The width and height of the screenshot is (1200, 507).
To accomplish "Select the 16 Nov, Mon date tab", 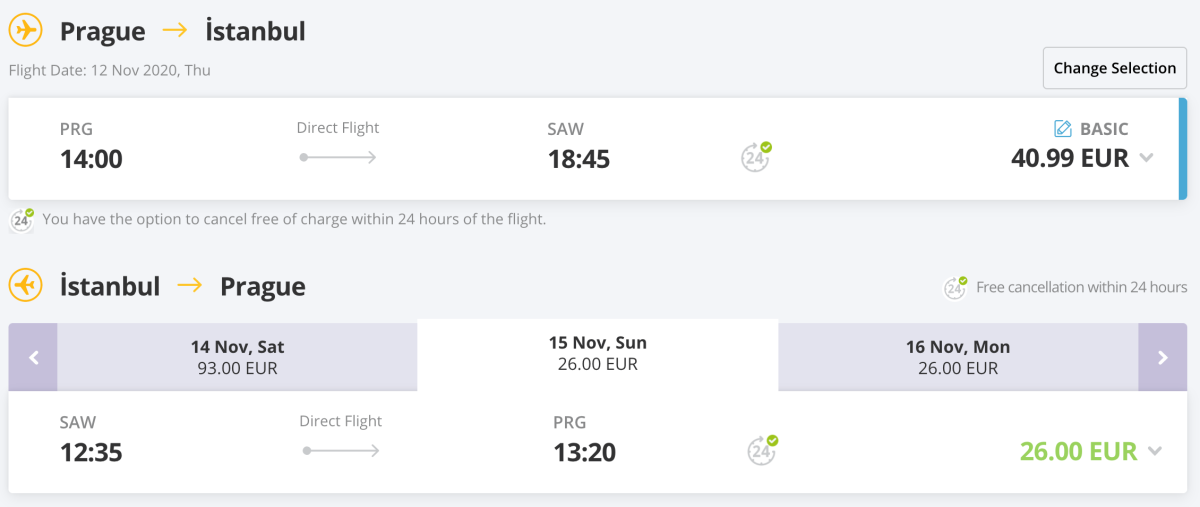I will [957, 357].
